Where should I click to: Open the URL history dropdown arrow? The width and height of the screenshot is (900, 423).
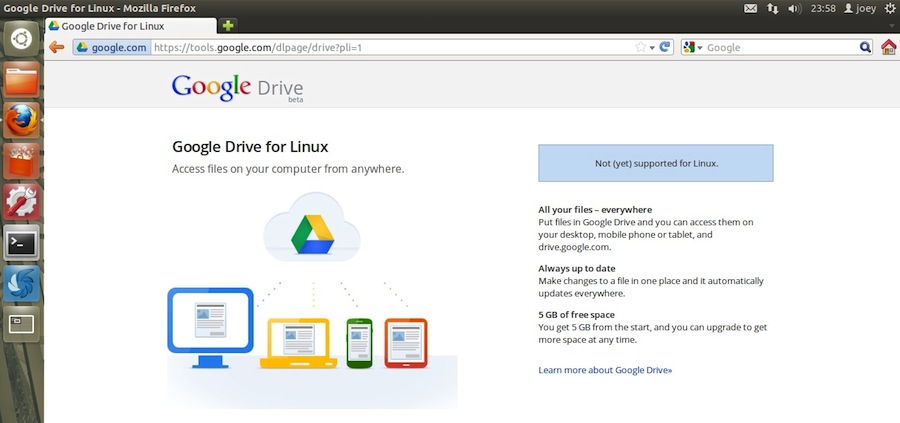click(652, 48)
